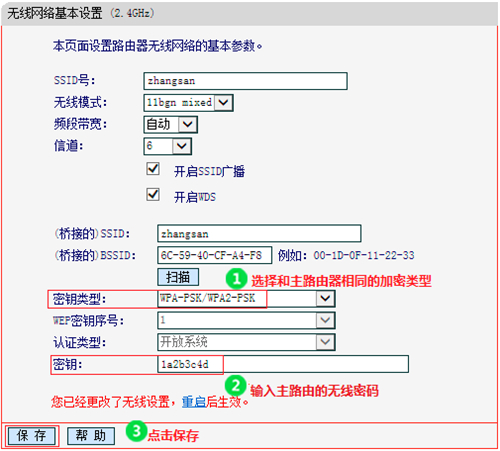Click the green step 2 marker icon
Viewport: 500px width, 451px height.
click(x=235, y=386)
